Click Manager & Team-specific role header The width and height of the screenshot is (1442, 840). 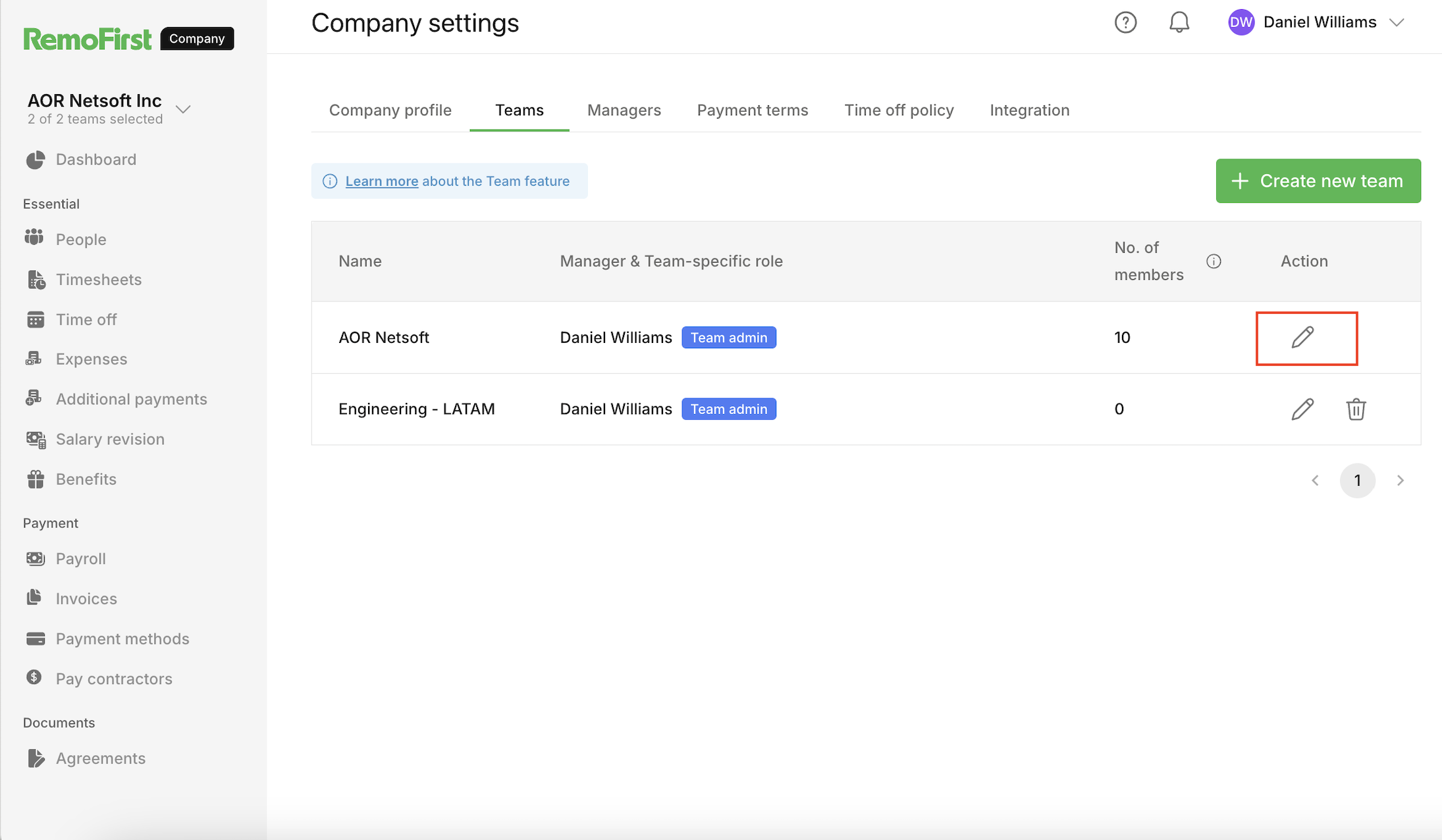click(671, 261)
